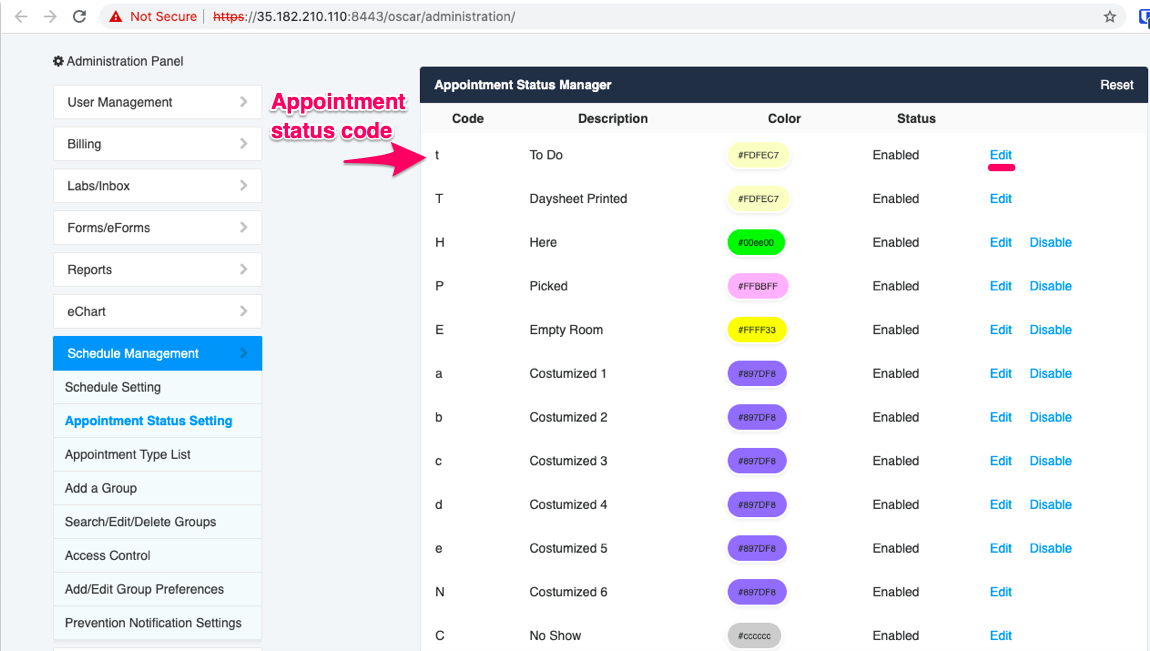Bookmark page with star icon
This screenshot has width=1150, height=651.
pyautogui.click(x=1110, y=16)
